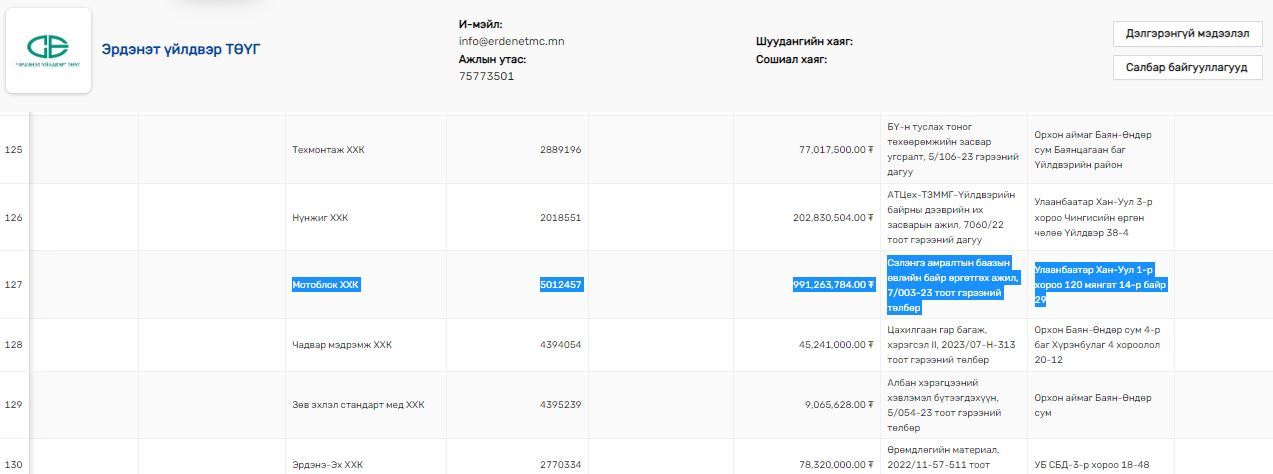
Task: Click row number 126 in the table
Action: 14,217
